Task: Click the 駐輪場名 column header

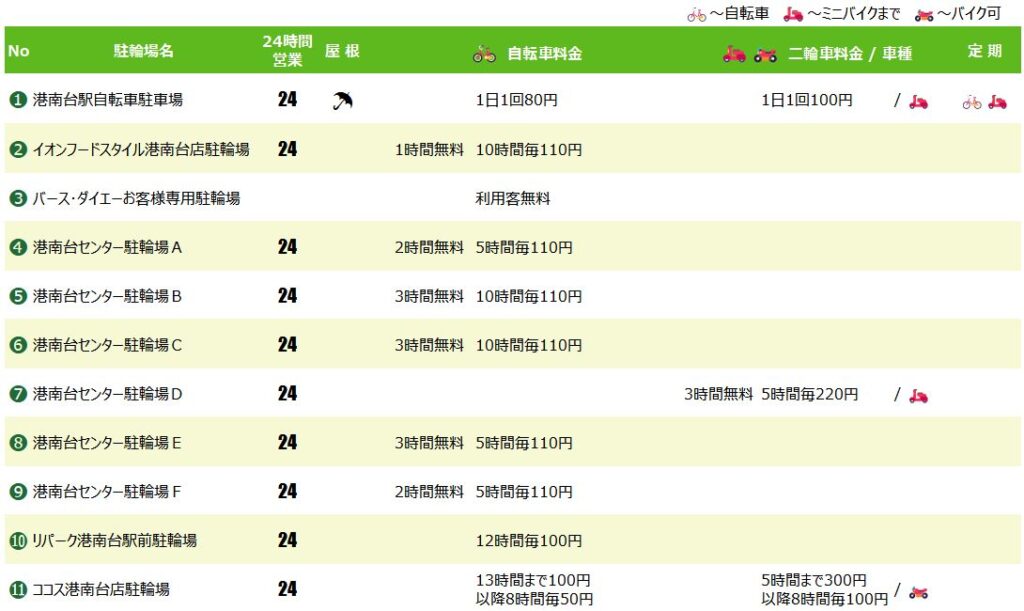Action: click(x=144, y=51)
